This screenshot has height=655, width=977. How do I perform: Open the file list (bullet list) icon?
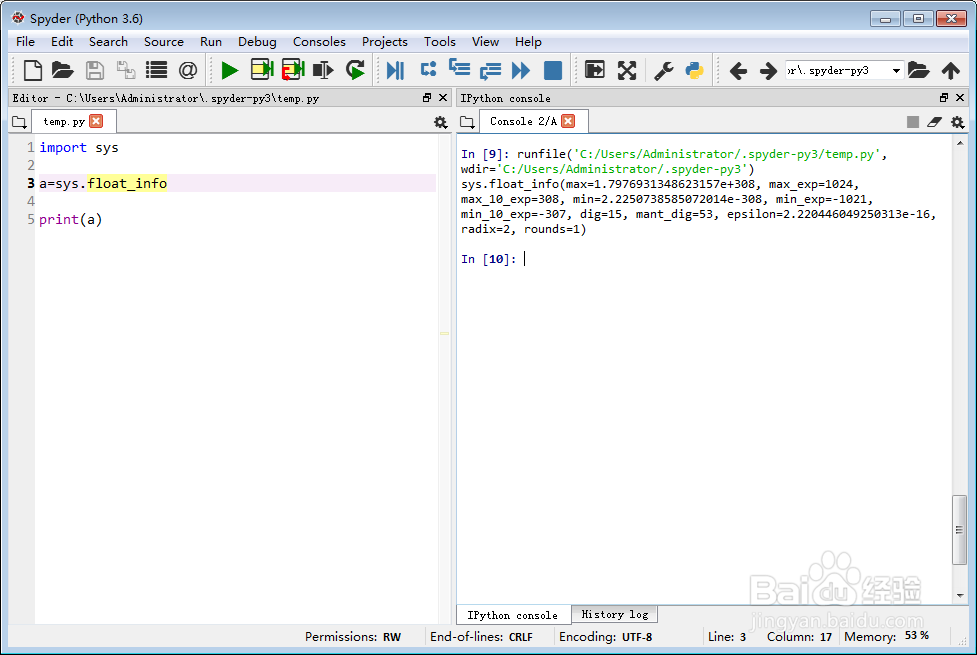[156, 70]
